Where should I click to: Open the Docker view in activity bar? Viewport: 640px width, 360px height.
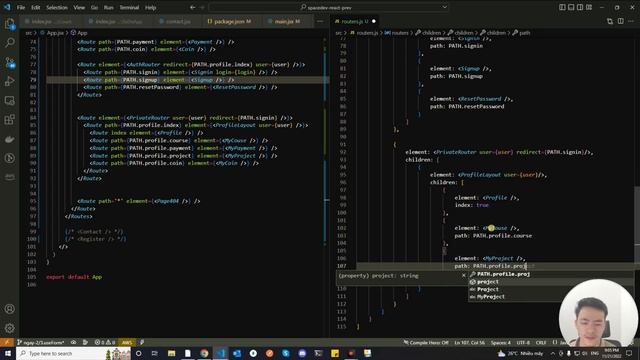coord(9,139)
